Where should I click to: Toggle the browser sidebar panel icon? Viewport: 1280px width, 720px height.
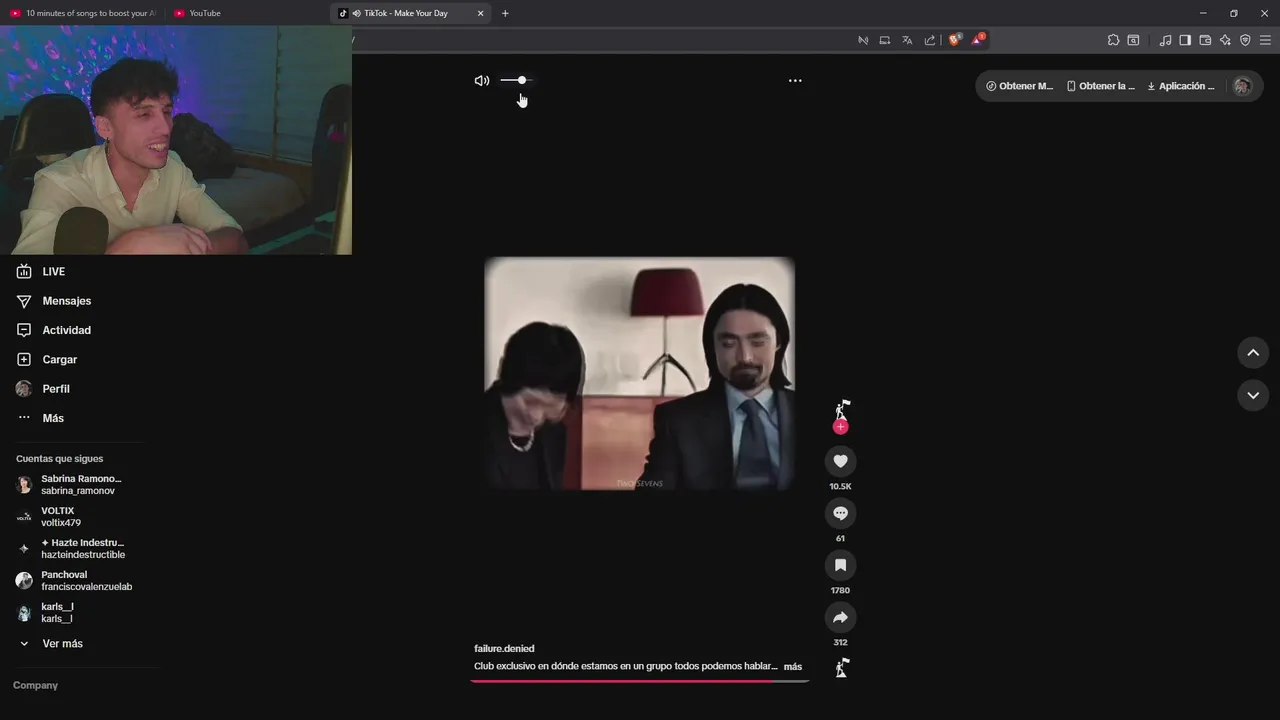1185,40
